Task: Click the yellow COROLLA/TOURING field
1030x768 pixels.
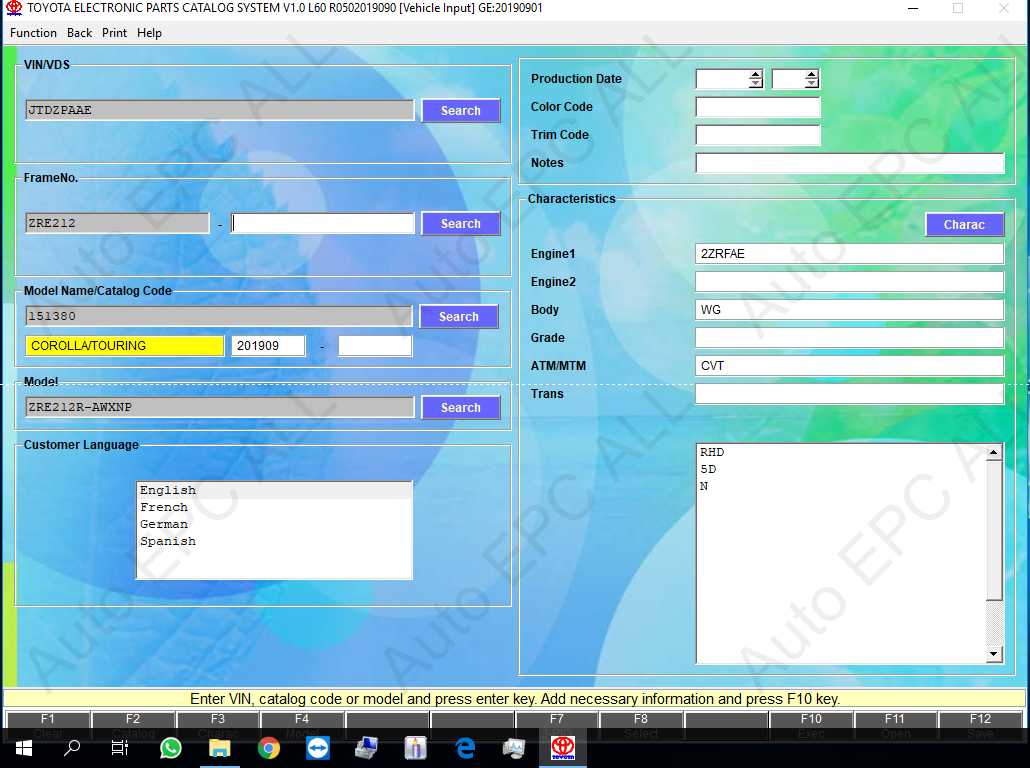Action: pos(125,346)
